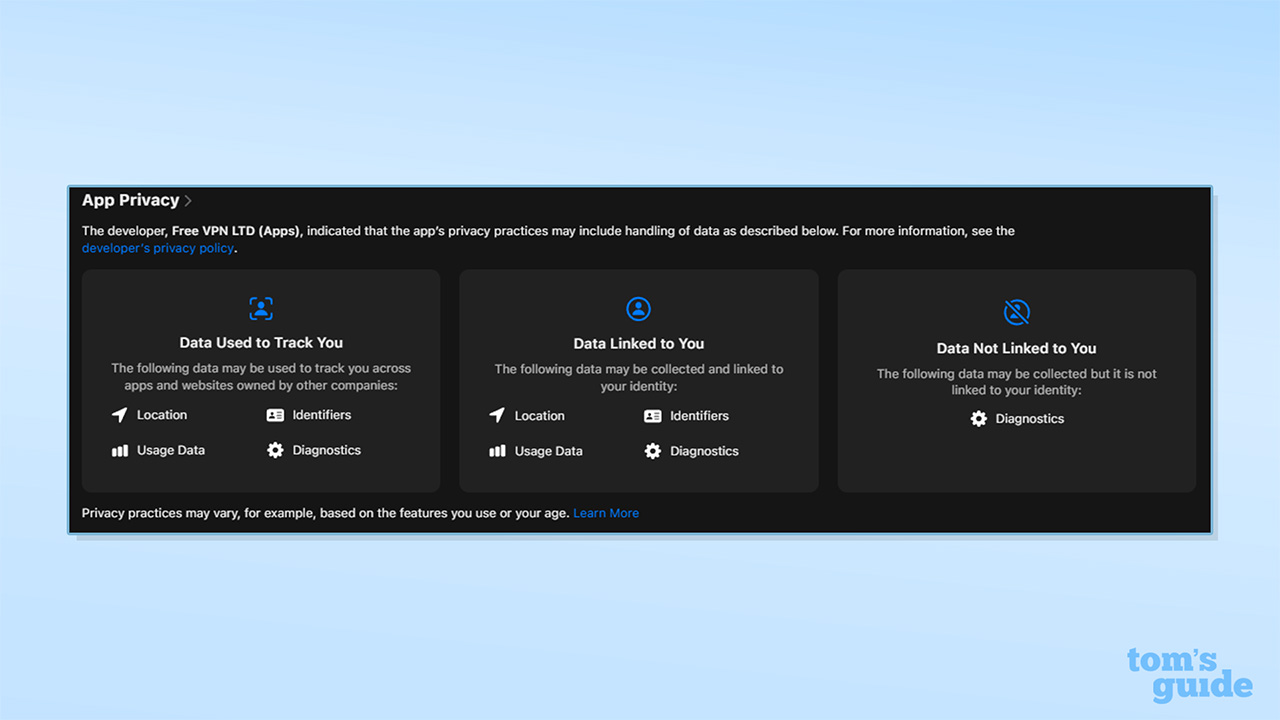Viewport: 1280px width, 720px height.
Task: Select the Usage Data bar chart icon
Action: [x=120, y=450]
